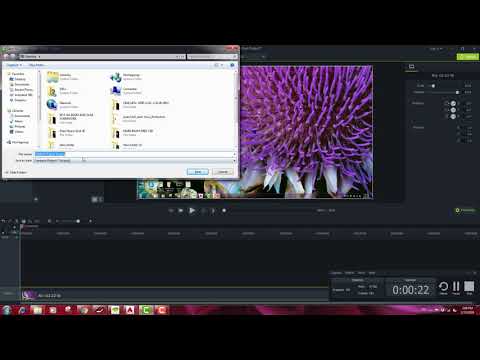Click the Play button under canvas
Screen dimensions: 480x360
(192, 210)
